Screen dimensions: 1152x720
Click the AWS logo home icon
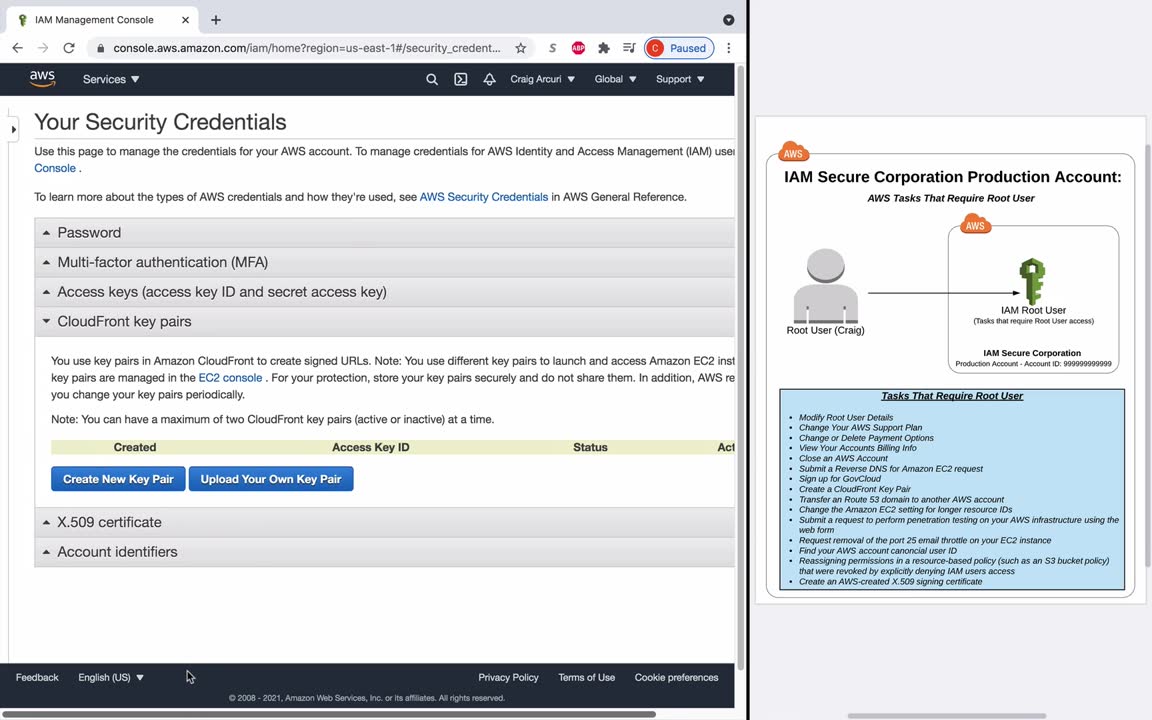pos(43,79)
